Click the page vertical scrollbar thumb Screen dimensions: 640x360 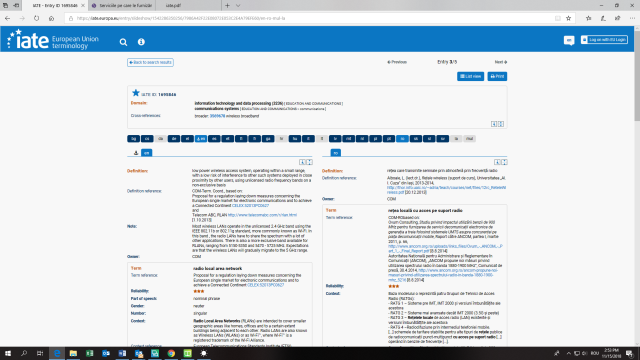637,73
